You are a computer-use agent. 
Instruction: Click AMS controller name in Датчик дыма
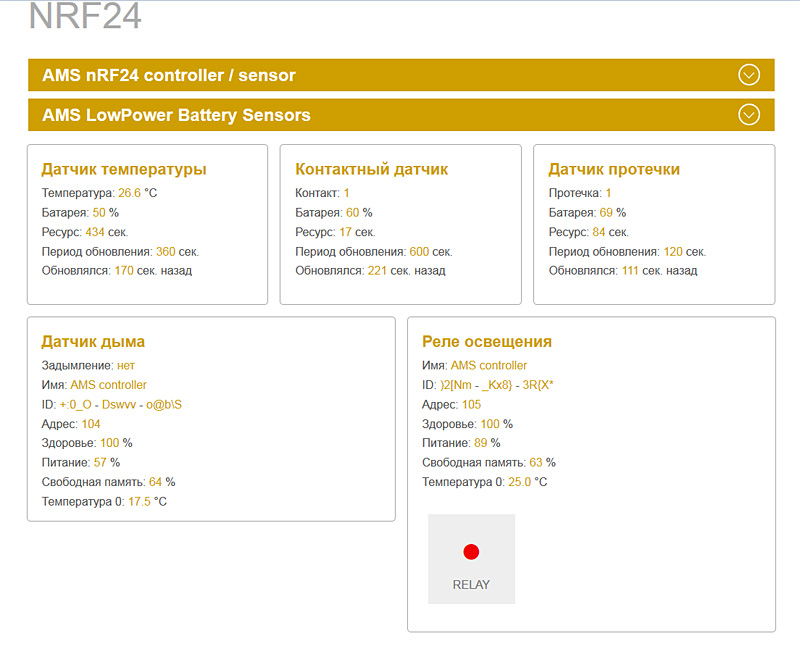tap(108, 385)
